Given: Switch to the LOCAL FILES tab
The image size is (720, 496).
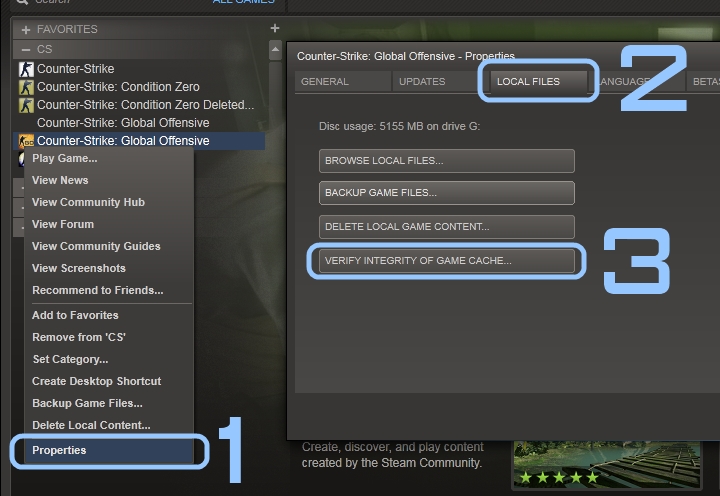Looking at the screenshot, I should (539, 82).
